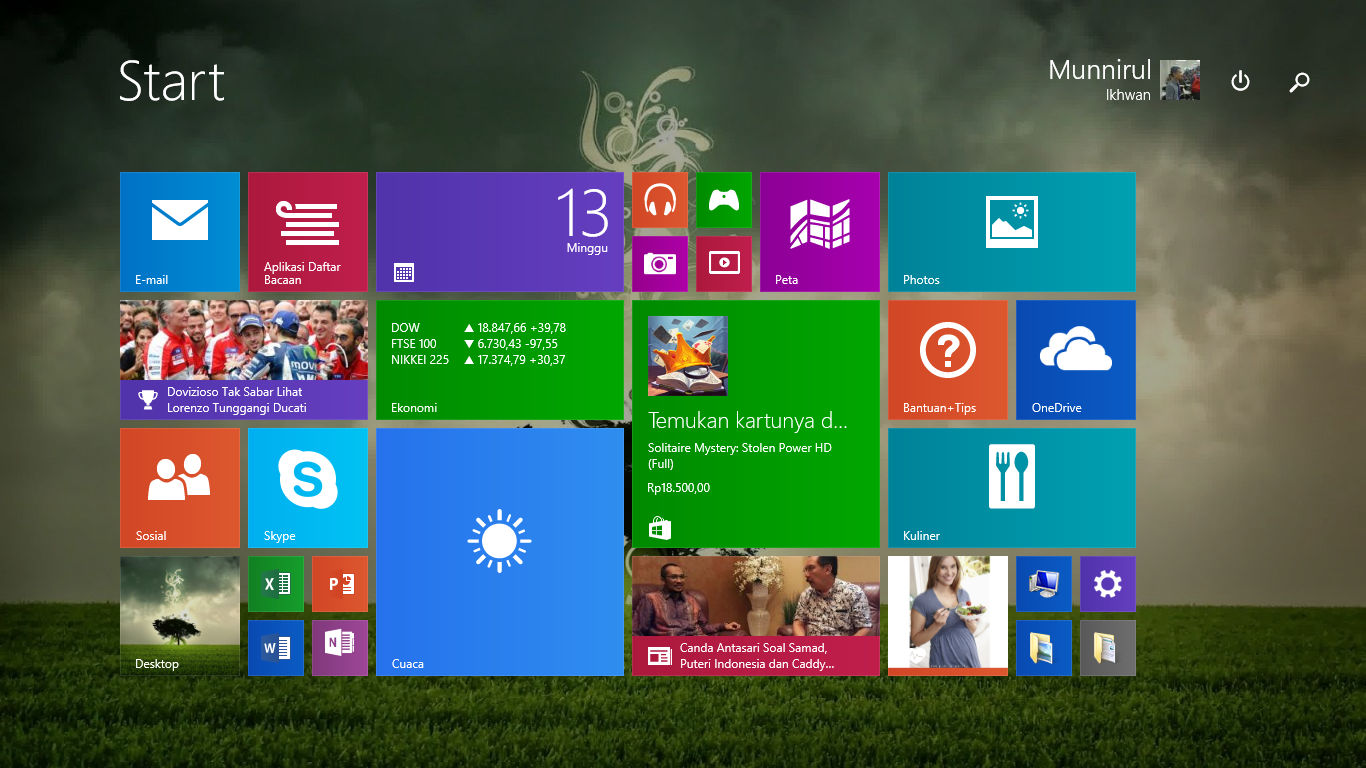
Task: Launch OneNote from its small tile
Action: tap(340, 648)
